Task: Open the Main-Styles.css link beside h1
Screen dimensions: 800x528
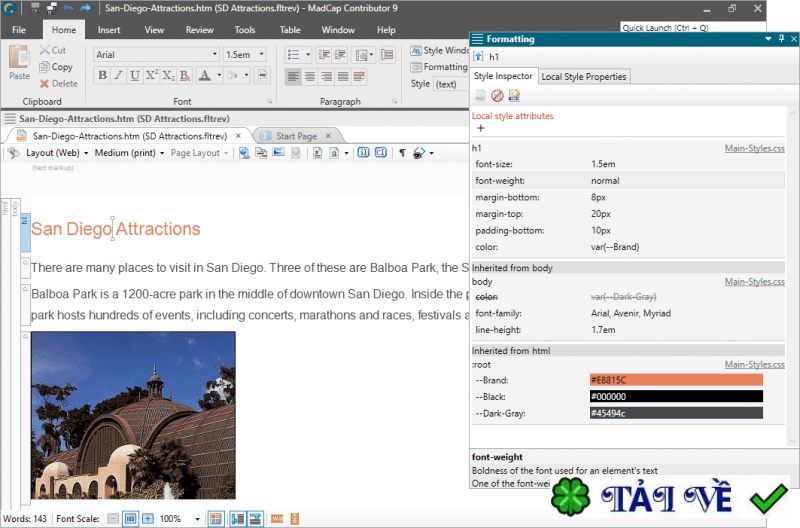Action: [754, 149]
